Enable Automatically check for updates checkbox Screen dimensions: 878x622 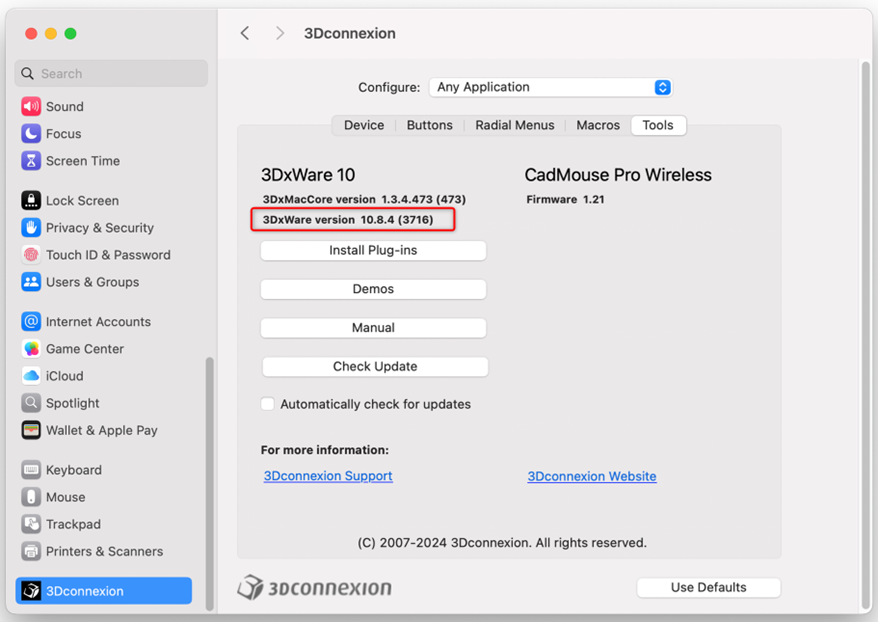[268, 404]
